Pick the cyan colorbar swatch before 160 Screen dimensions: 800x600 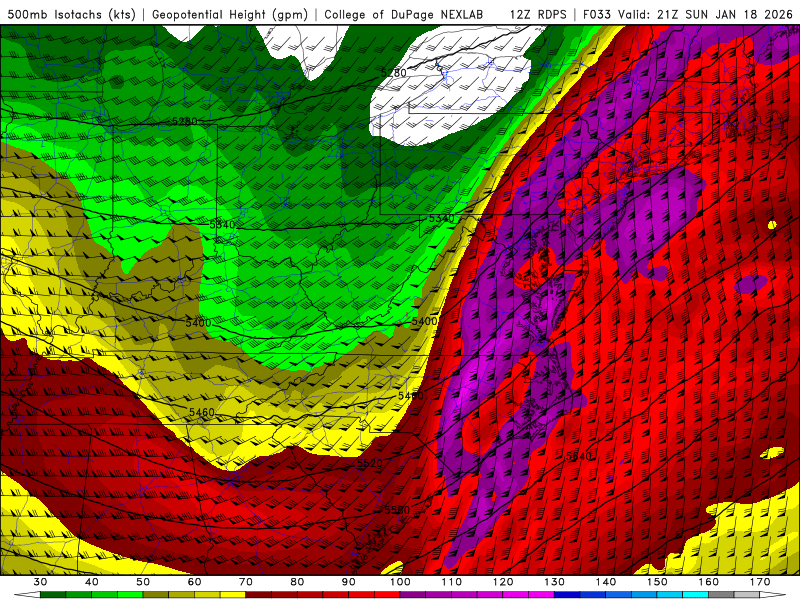696,594
